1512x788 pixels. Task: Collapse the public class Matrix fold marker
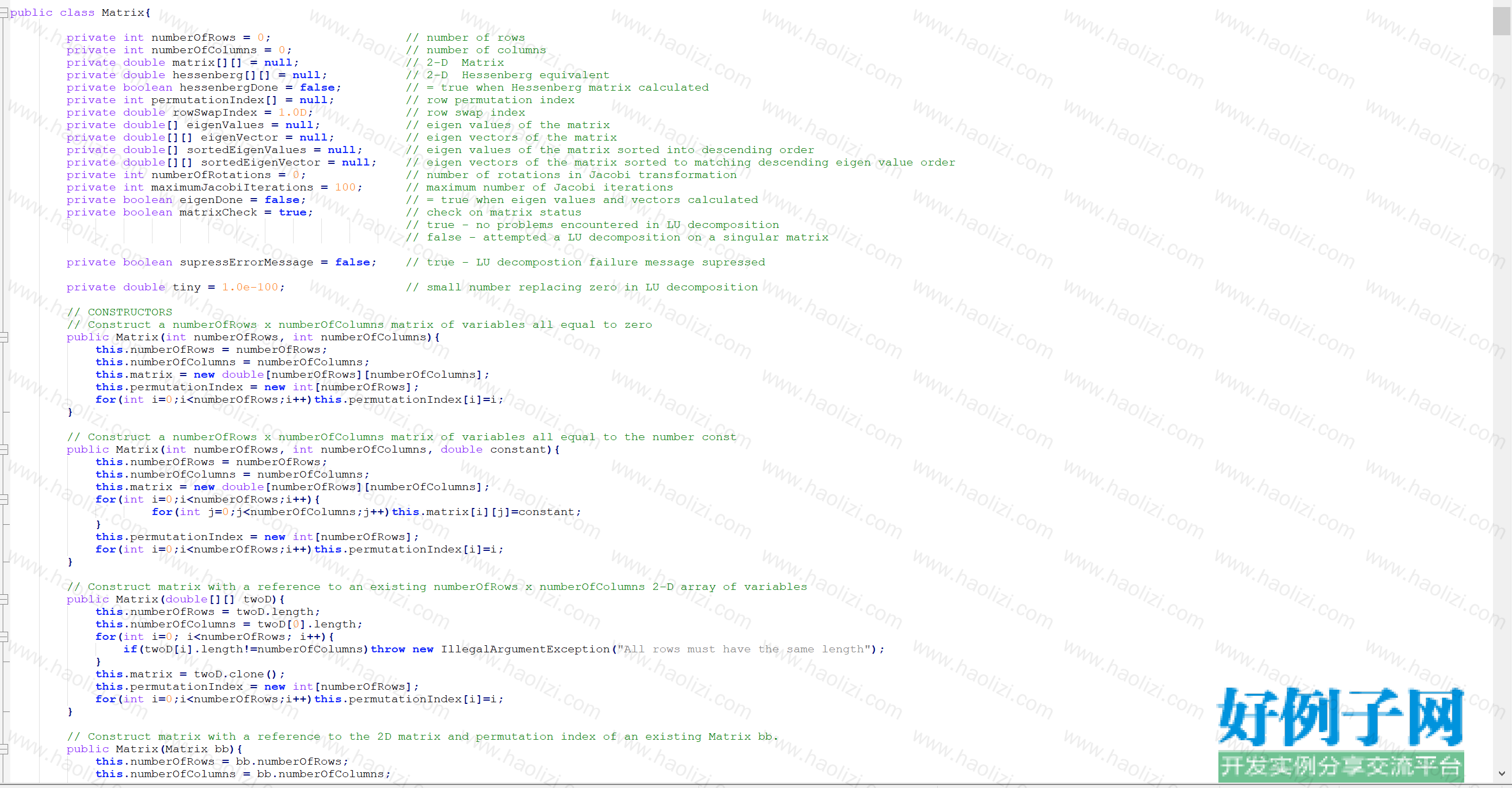point(3,12)
